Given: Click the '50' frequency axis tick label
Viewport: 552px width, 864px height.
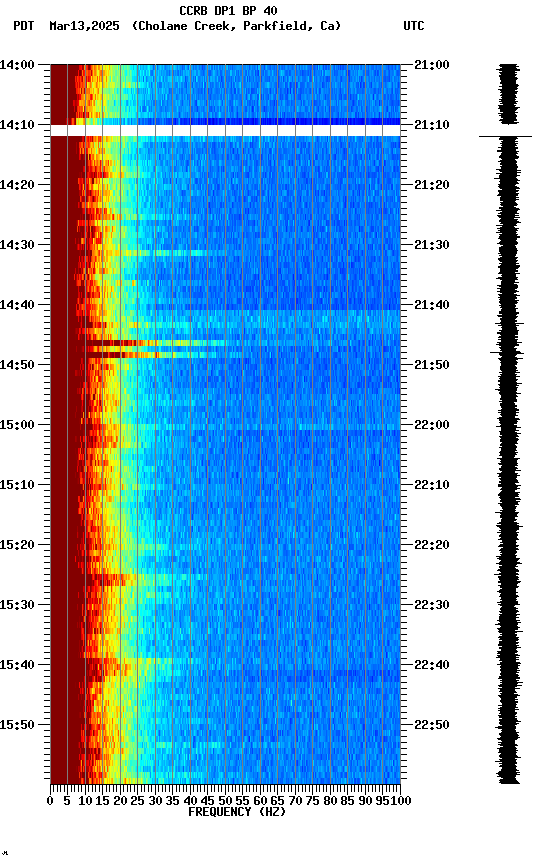Looking at the screenshot, I should point(225,802).
